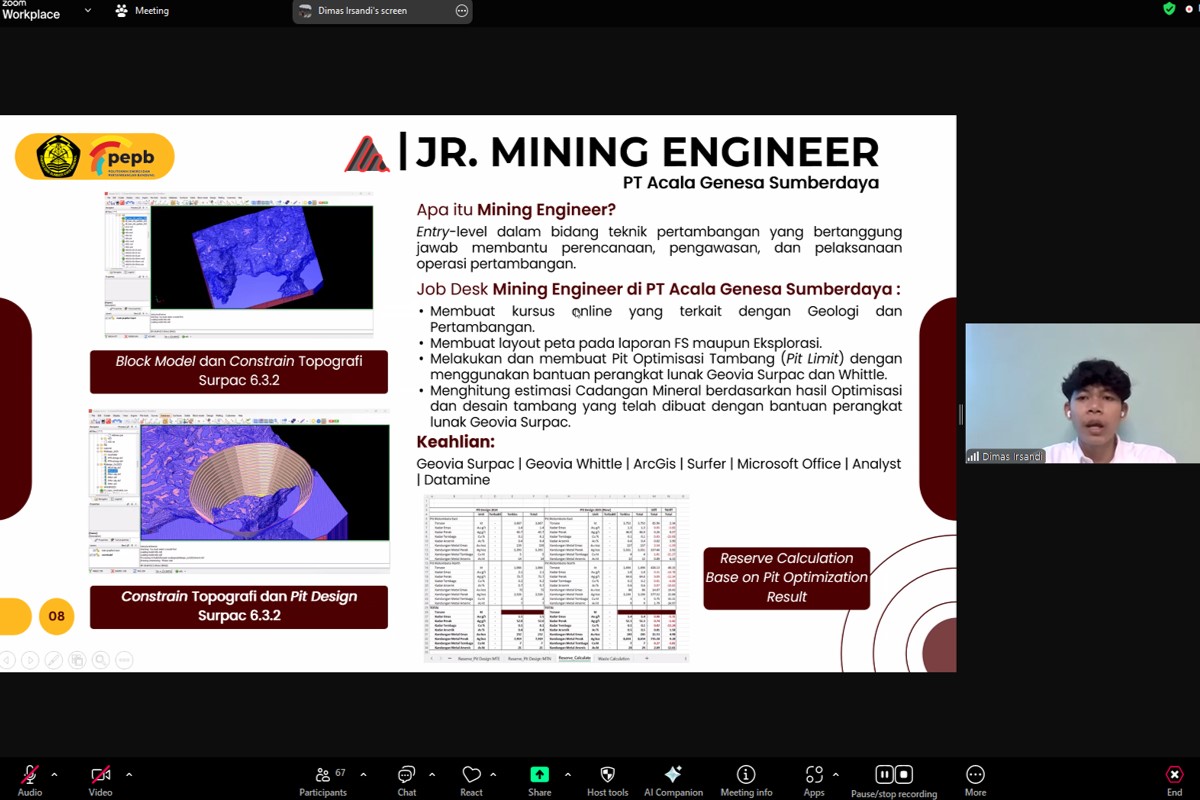
Task: Open the Zoom Workplace dropdown chevron
Action: (88, 11)
